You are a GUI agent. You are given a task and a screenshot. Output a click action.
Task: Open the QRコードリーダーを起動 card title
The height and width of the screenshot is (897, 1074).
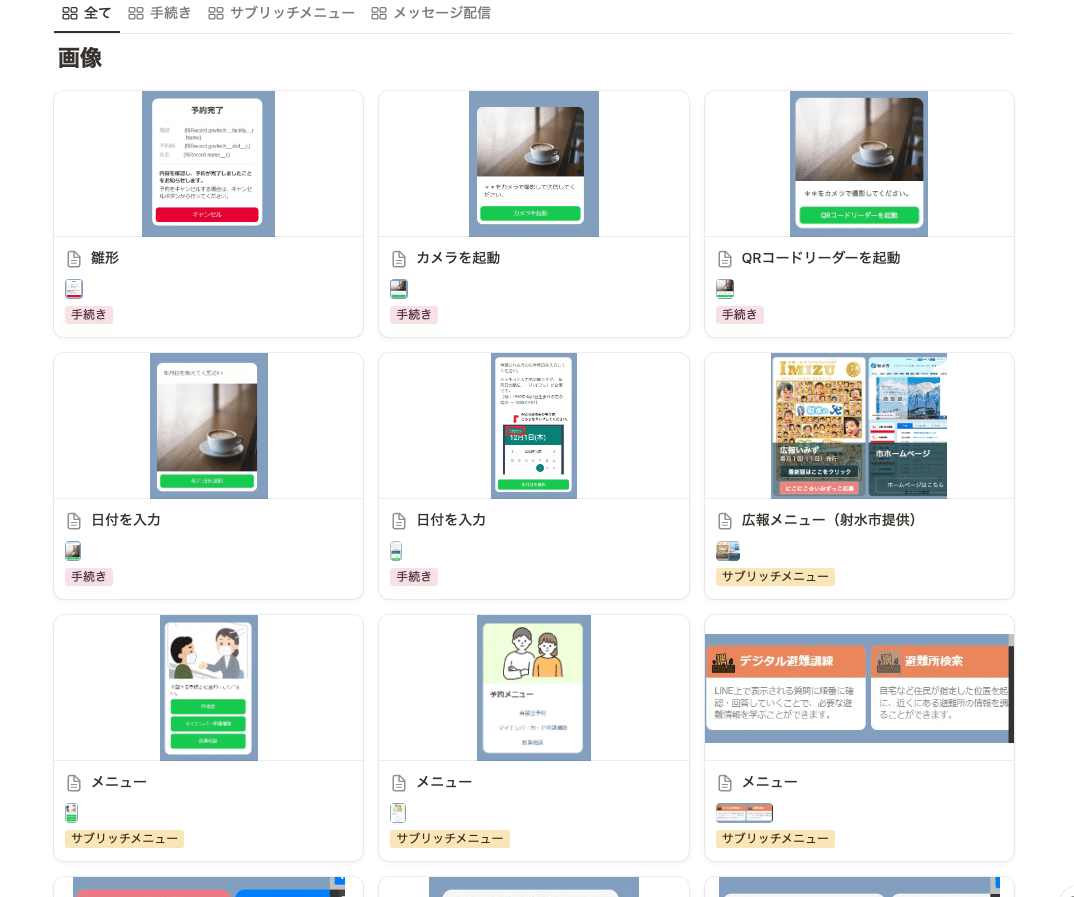click(x=821, y=258)
